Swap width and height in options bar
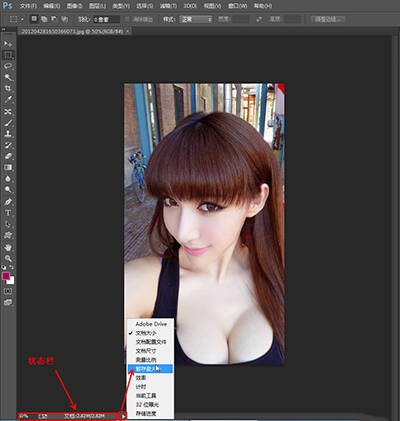Screen dimensions: 400x421 click(259, 19)
